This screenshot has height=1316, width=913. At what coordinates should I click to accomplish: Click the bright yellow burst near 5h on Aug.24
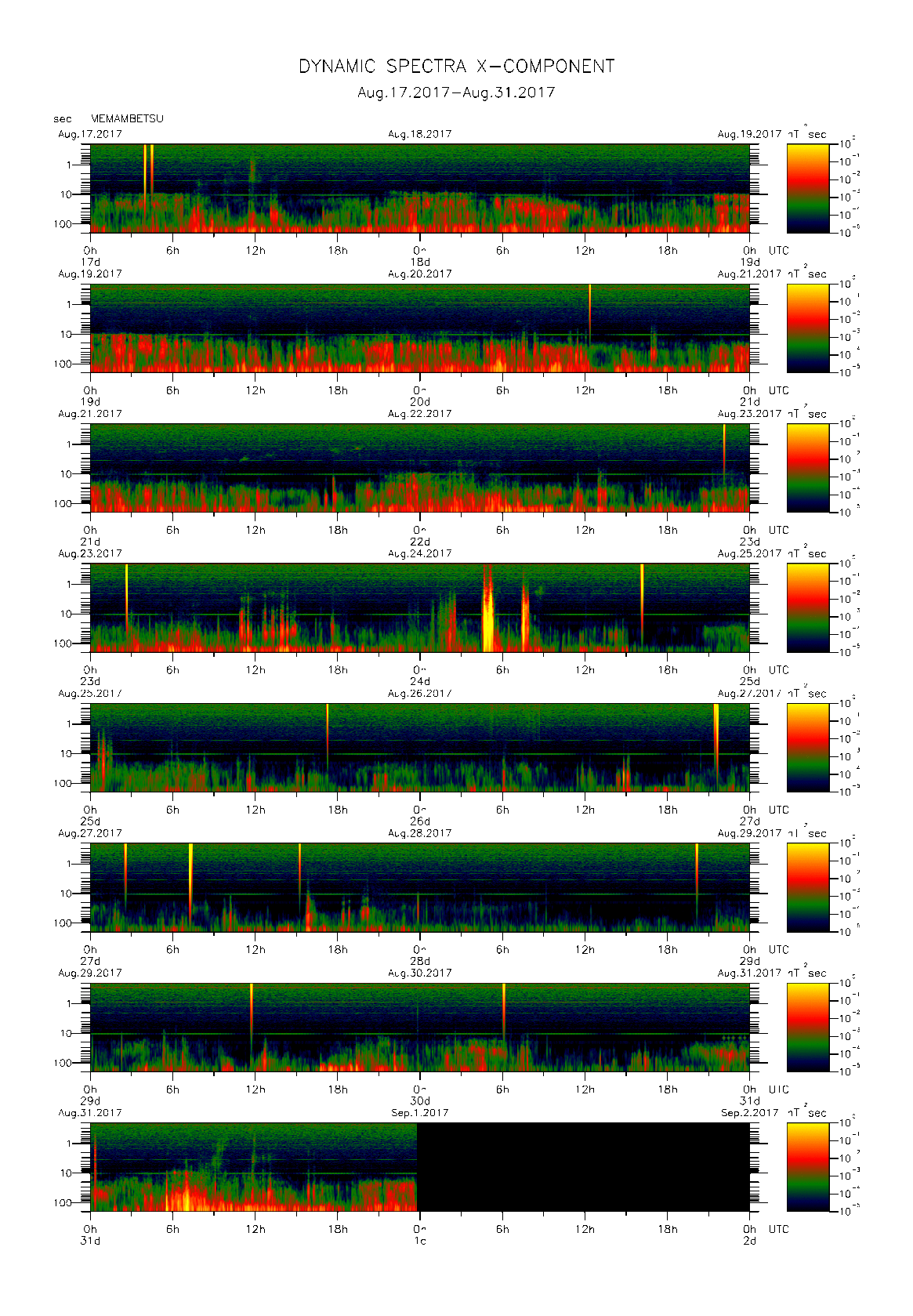tap(488, 608)
